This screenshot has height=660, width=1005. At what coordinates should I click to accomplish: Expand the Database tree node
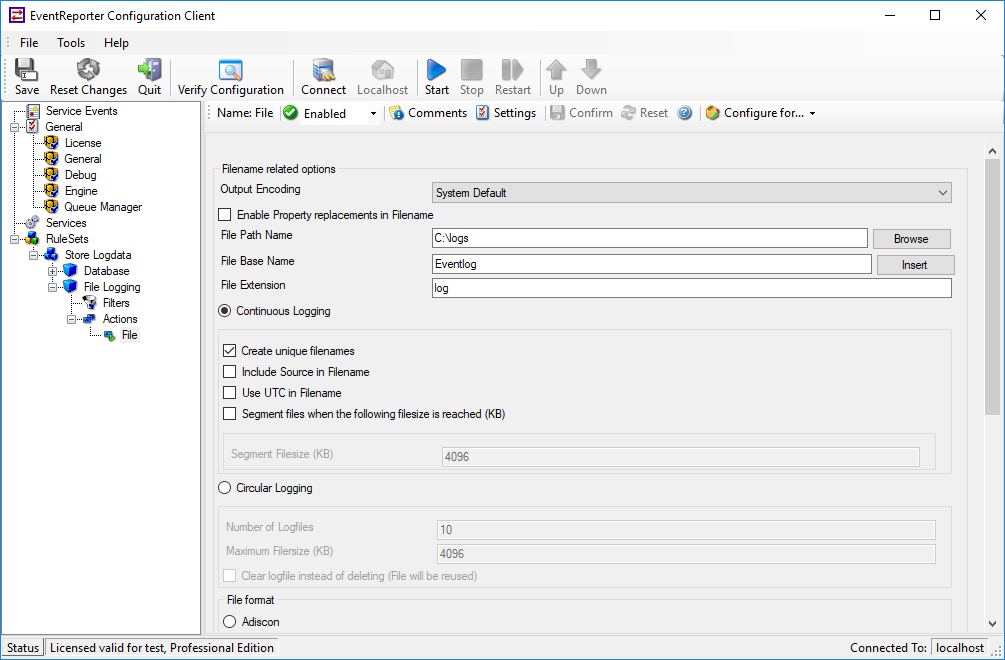[x=53, y=271]
